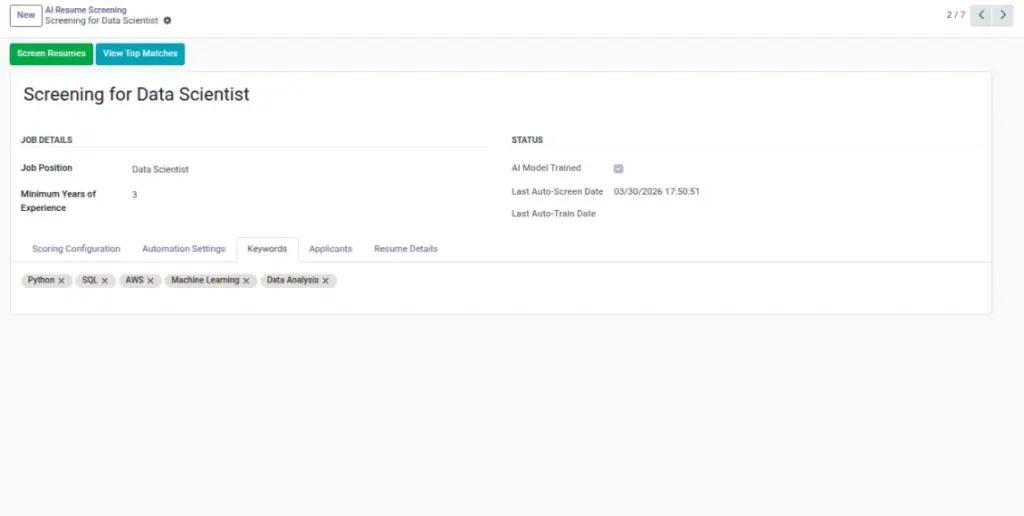Remove the Python keyword tag

(x=61, y=281)
